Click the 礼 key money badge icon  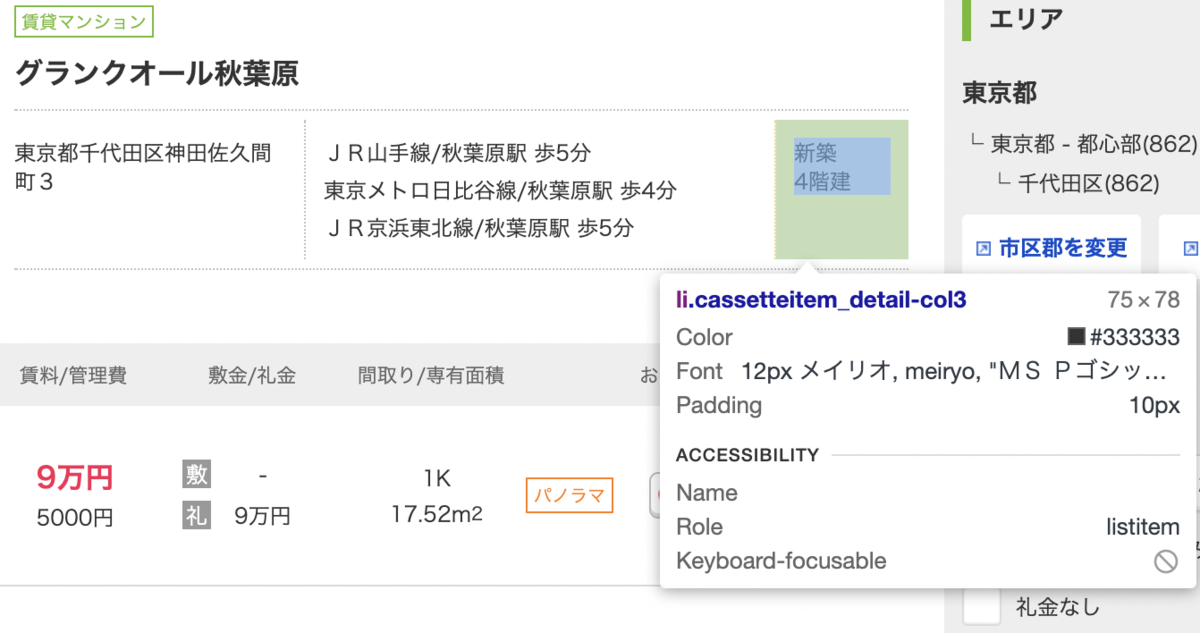pos(197,516)
